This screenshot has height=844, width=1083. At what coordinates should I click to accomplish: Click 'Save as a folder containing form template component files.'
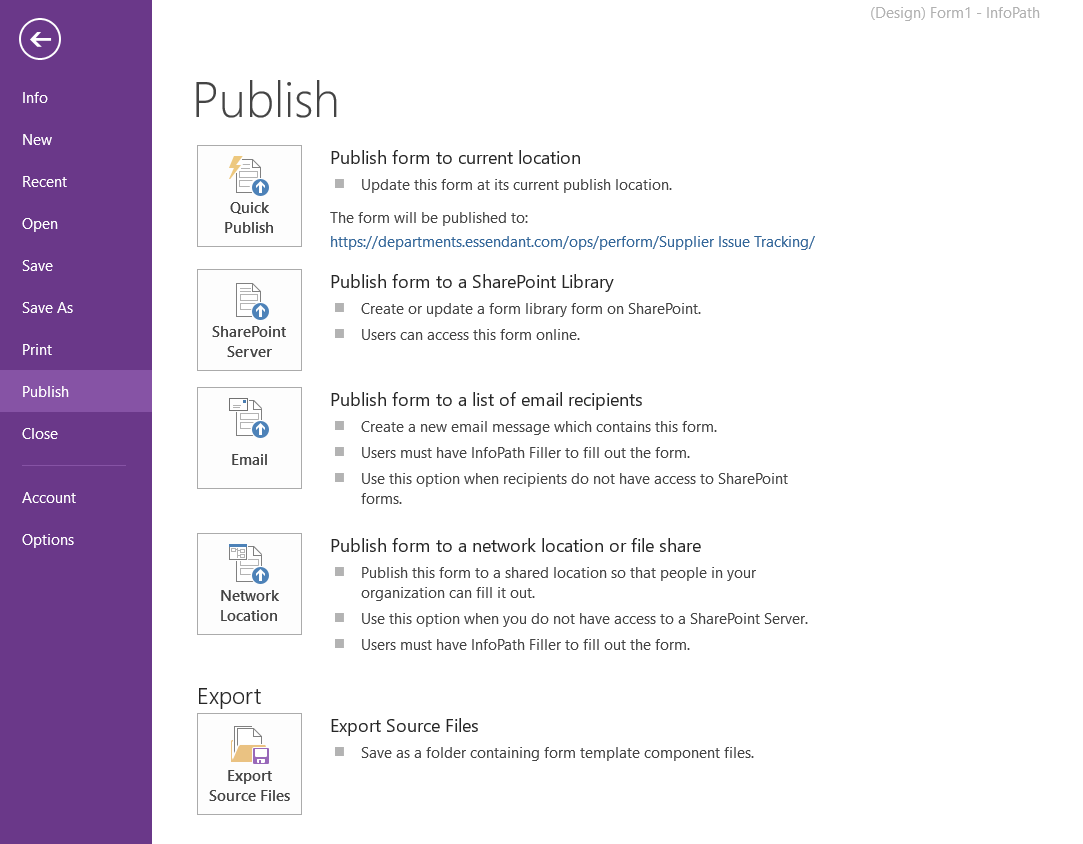tap(557, 753)
